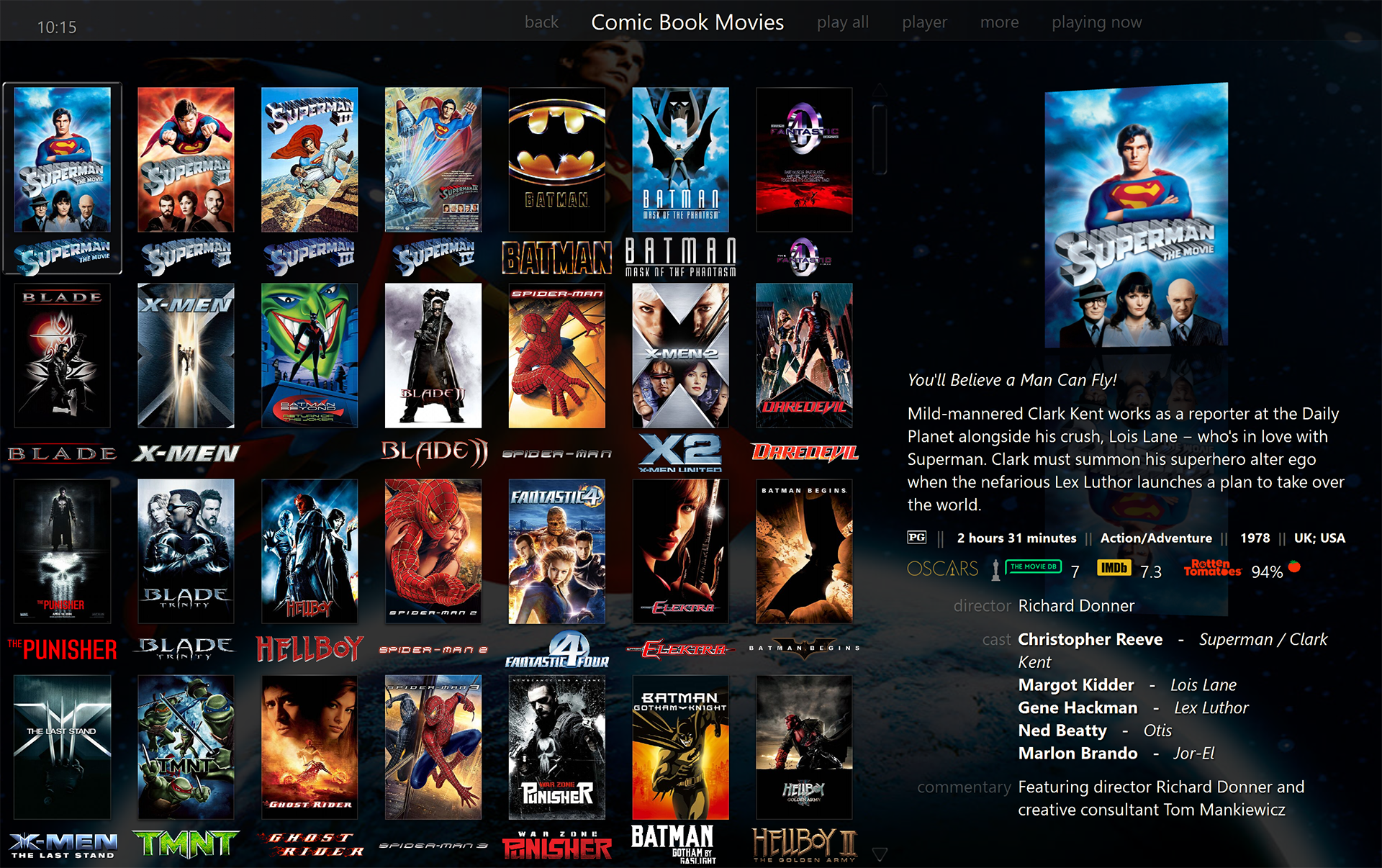
Task: Select the Ghost Rider poster
Action: (310, 747)
